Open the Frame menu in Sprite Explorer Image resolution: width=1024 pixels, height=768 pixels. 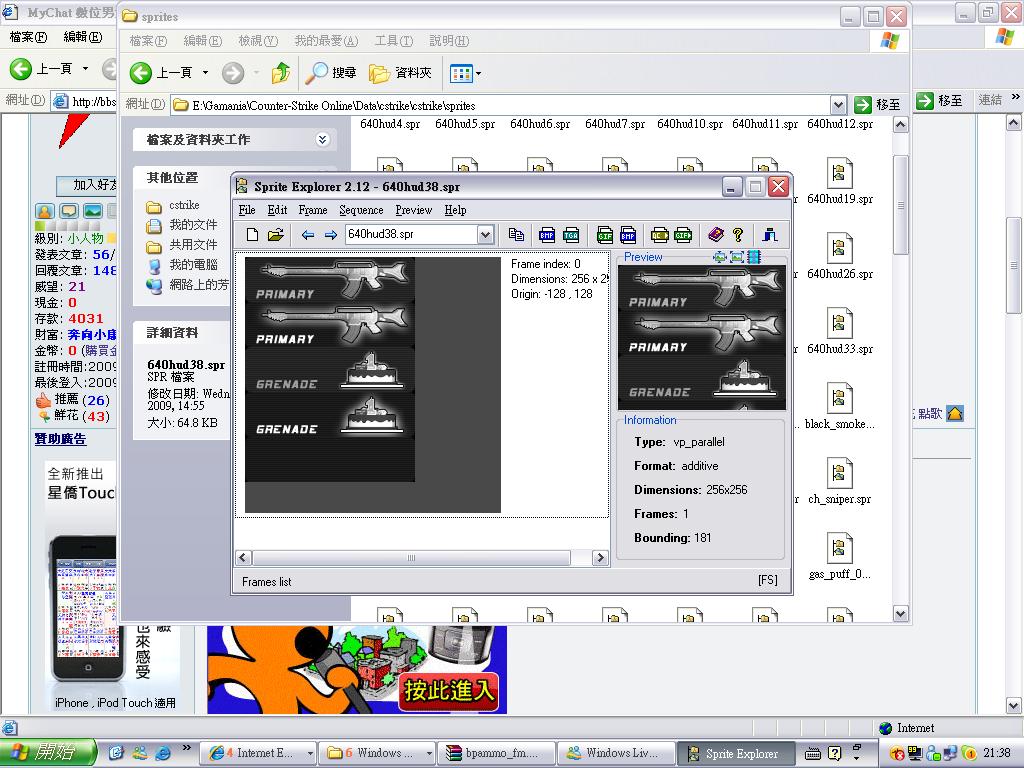pyautogui.click(x=313, y=210)
